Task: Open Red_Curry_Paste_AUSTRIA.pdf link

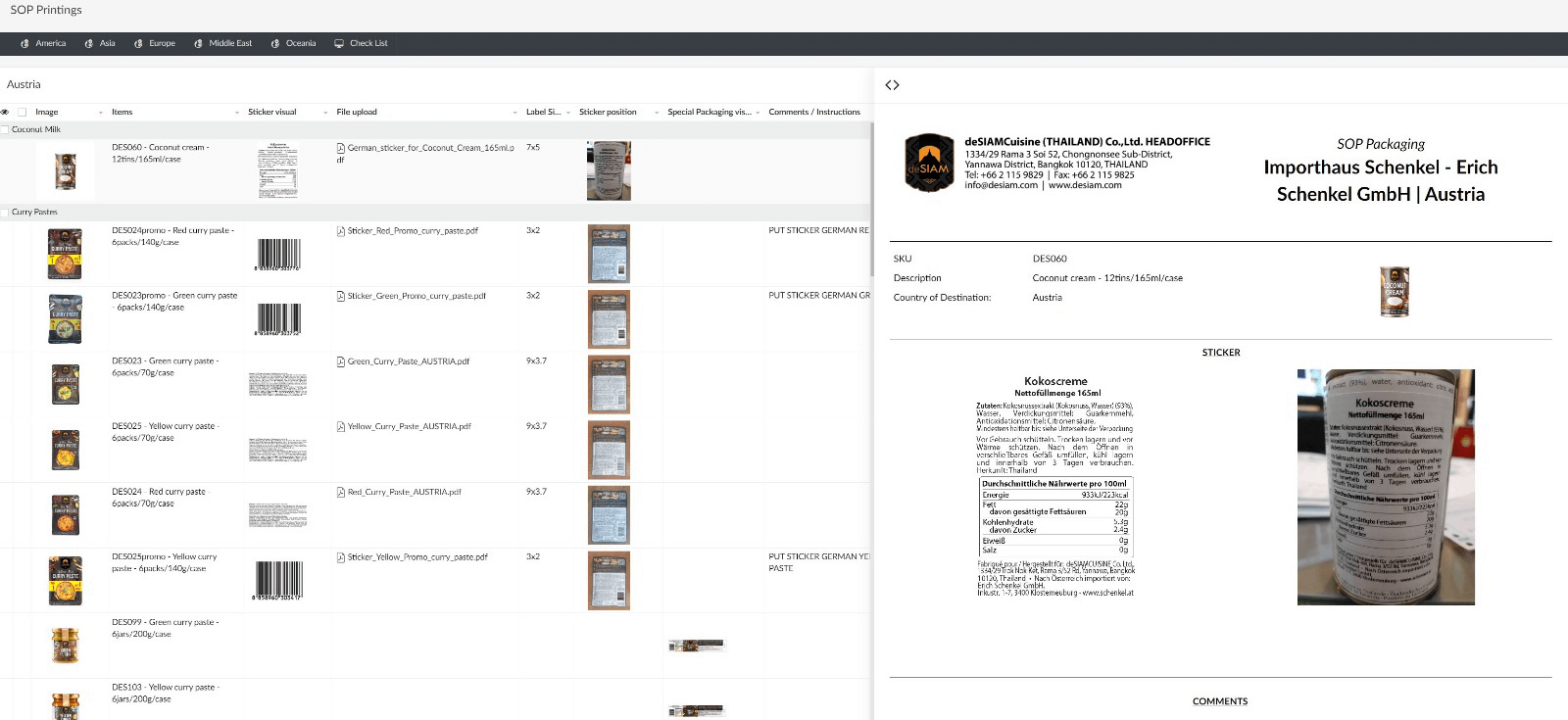Action: click(404, 493)
